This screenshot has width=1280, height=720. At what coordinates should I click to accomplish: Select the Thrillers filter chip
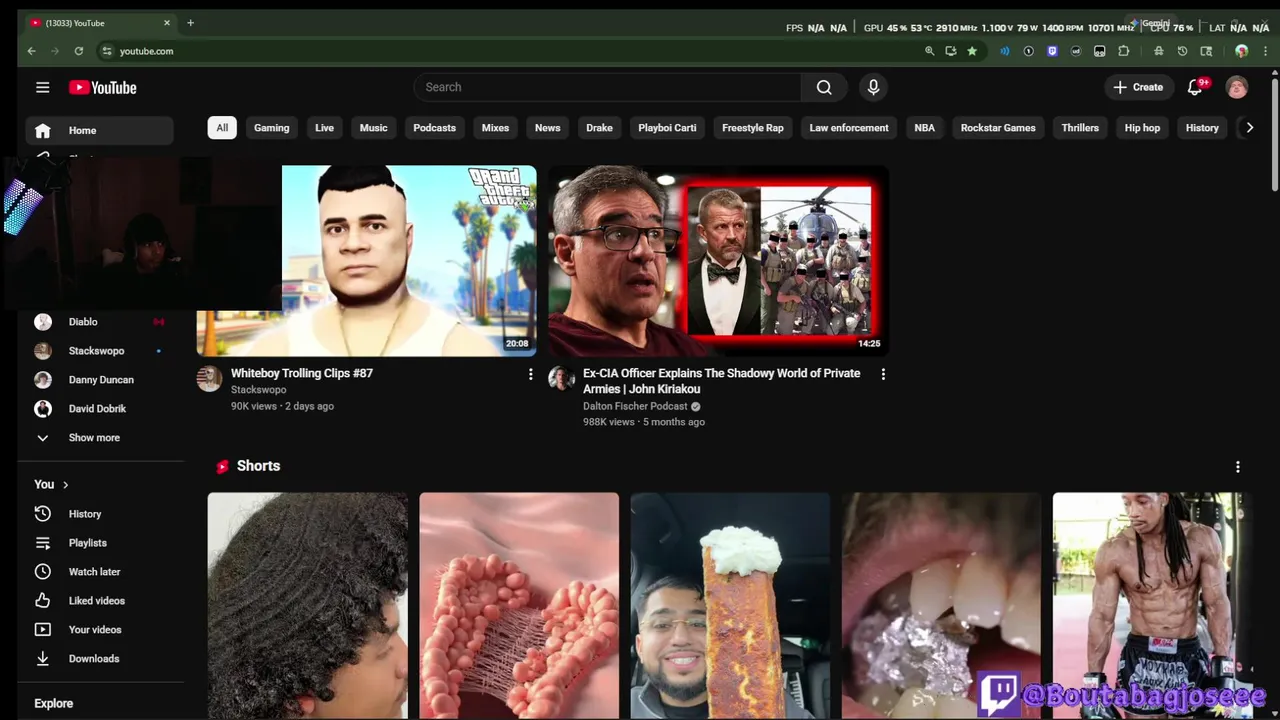[x=1080, y=128]
